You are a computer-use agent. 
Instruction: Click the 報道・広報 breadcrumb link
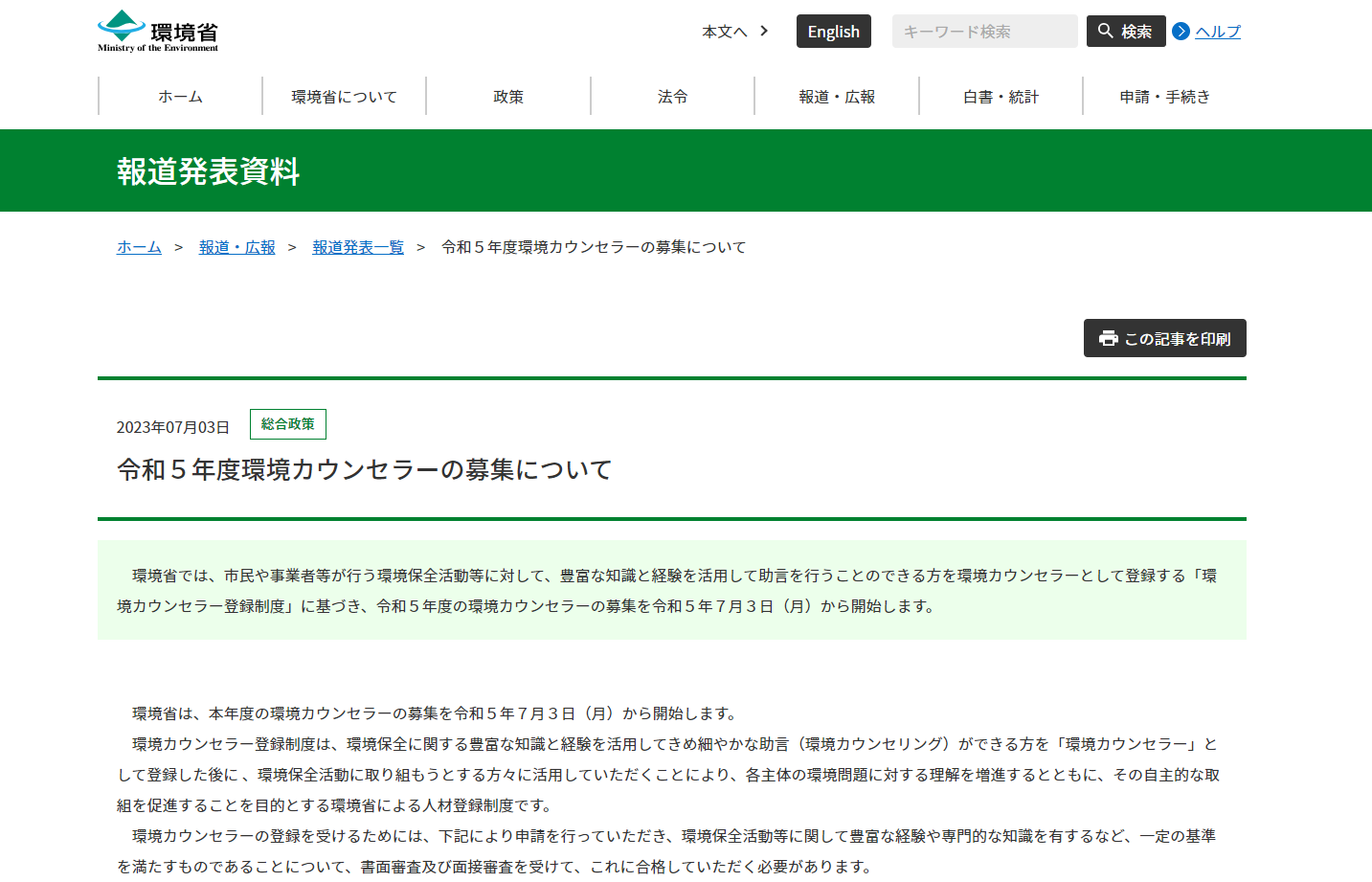coord(236,247)
